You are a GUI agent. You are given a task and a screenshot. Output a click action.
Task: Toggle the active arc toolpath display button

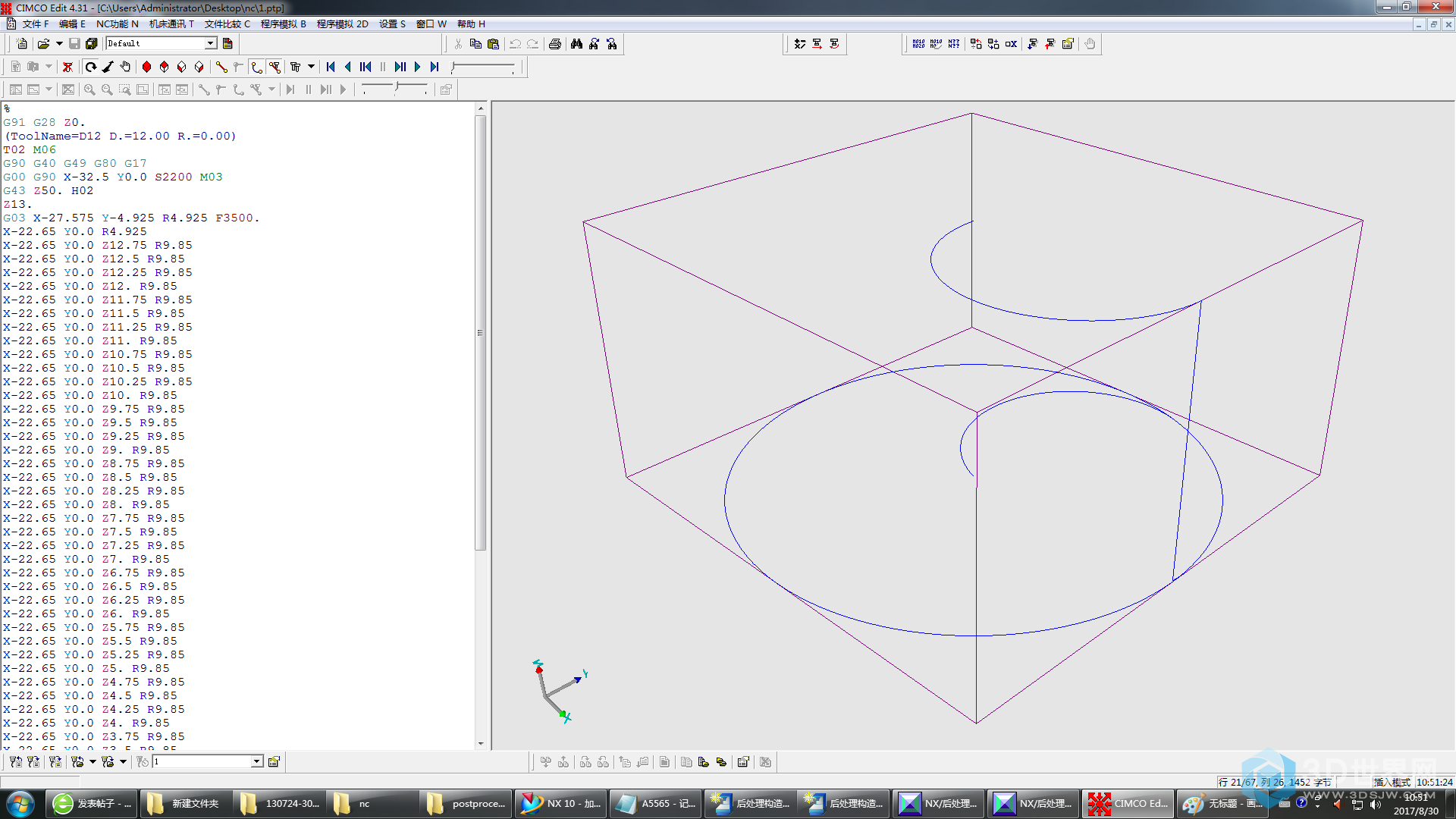pyautogui.click(x=257, y=67)
